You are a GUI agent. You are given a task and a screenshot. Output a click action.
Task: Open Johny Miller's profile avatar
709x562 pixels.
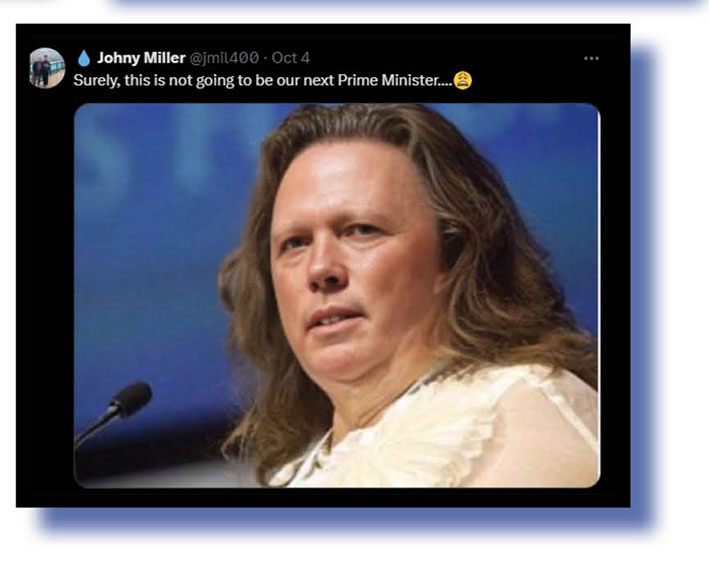[x=47, y=68]
